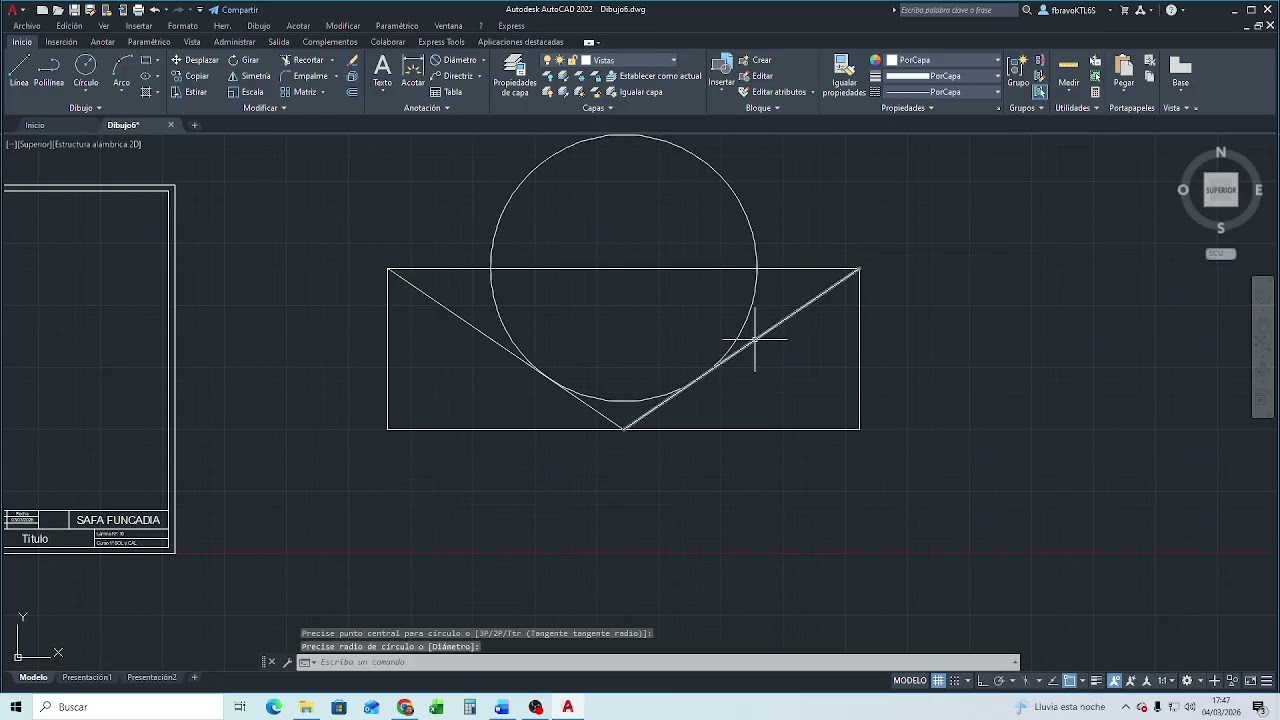Click Crear block button

[x=755, y=60]
